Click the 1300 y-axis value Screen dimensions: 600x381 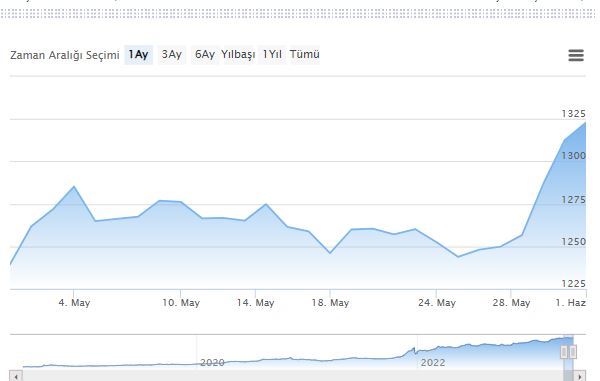[574, 156]
